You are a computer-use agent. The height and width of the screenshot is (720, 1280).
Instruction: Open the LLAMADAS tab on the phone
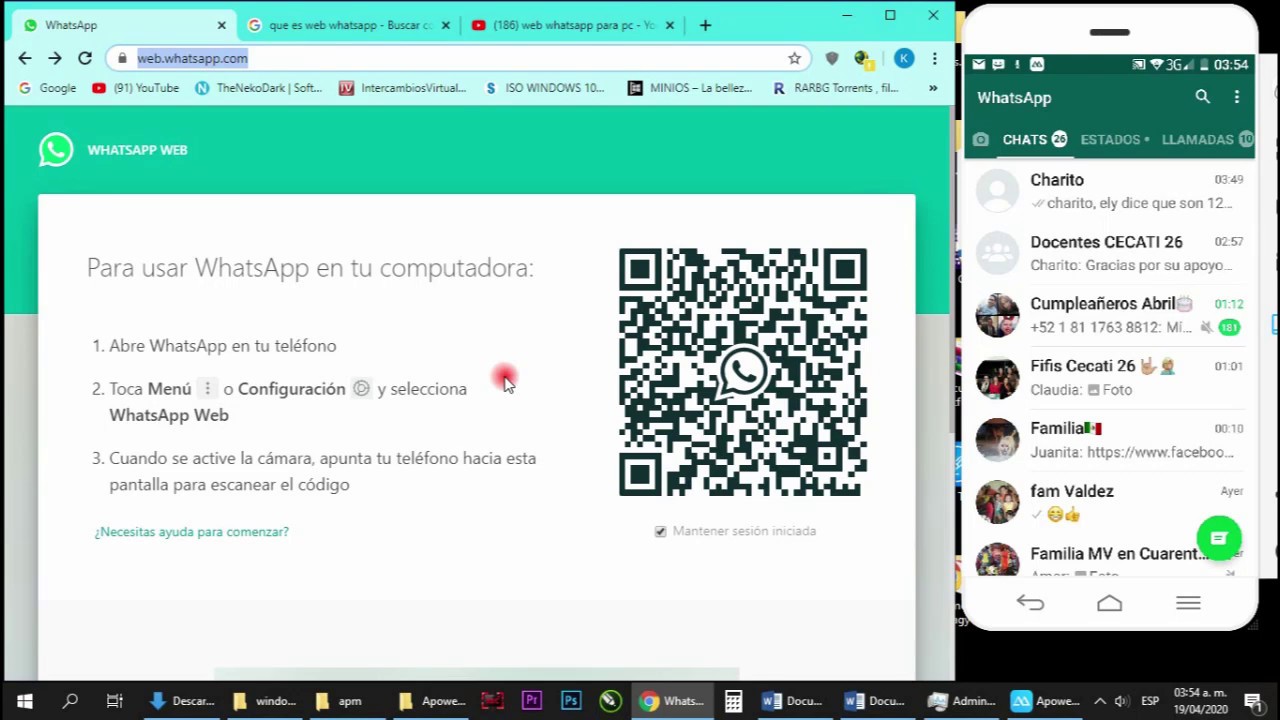(1207, 140)
